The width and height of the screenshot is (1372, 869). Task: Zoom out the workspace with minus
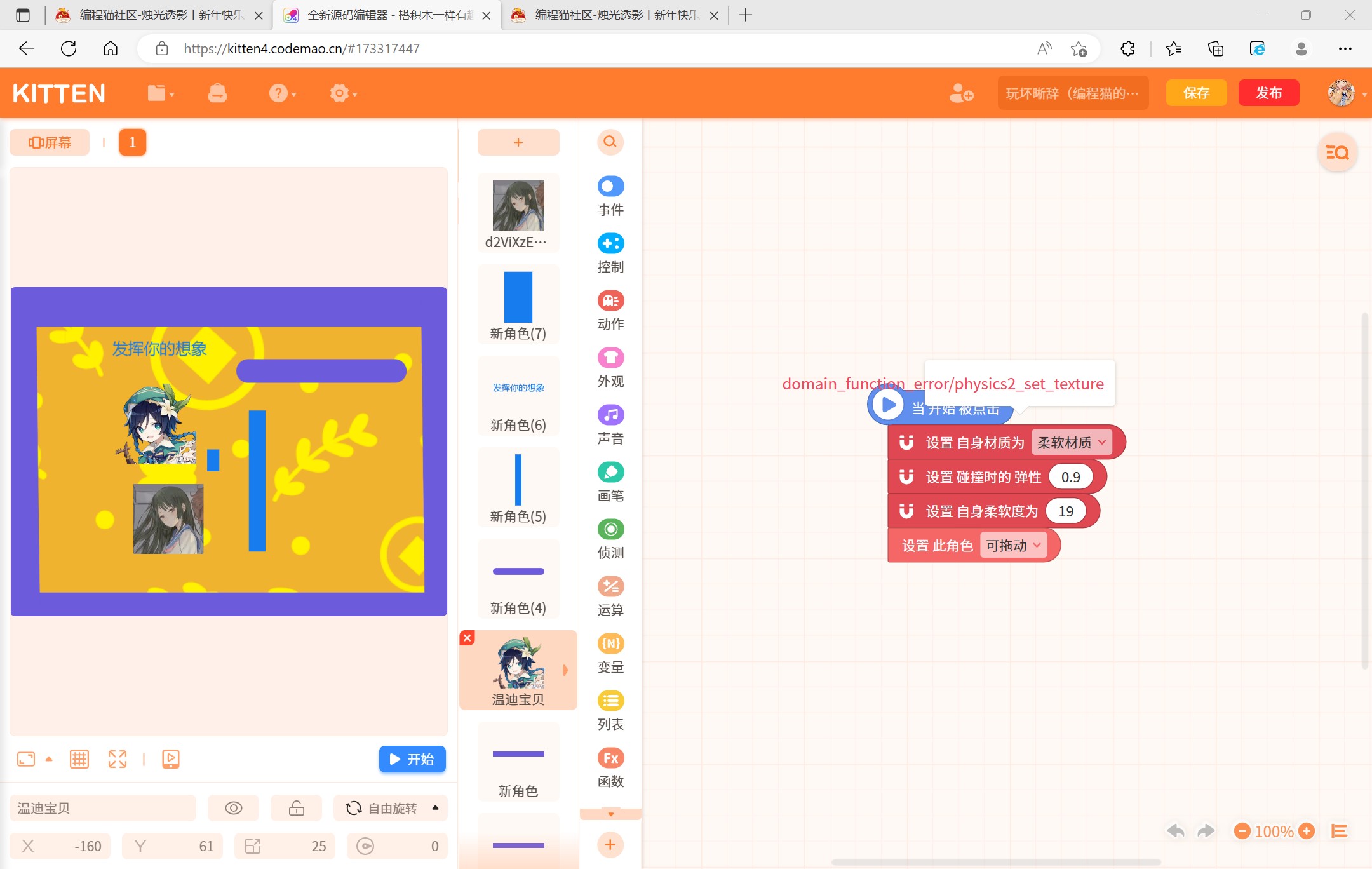(1242, 831)
